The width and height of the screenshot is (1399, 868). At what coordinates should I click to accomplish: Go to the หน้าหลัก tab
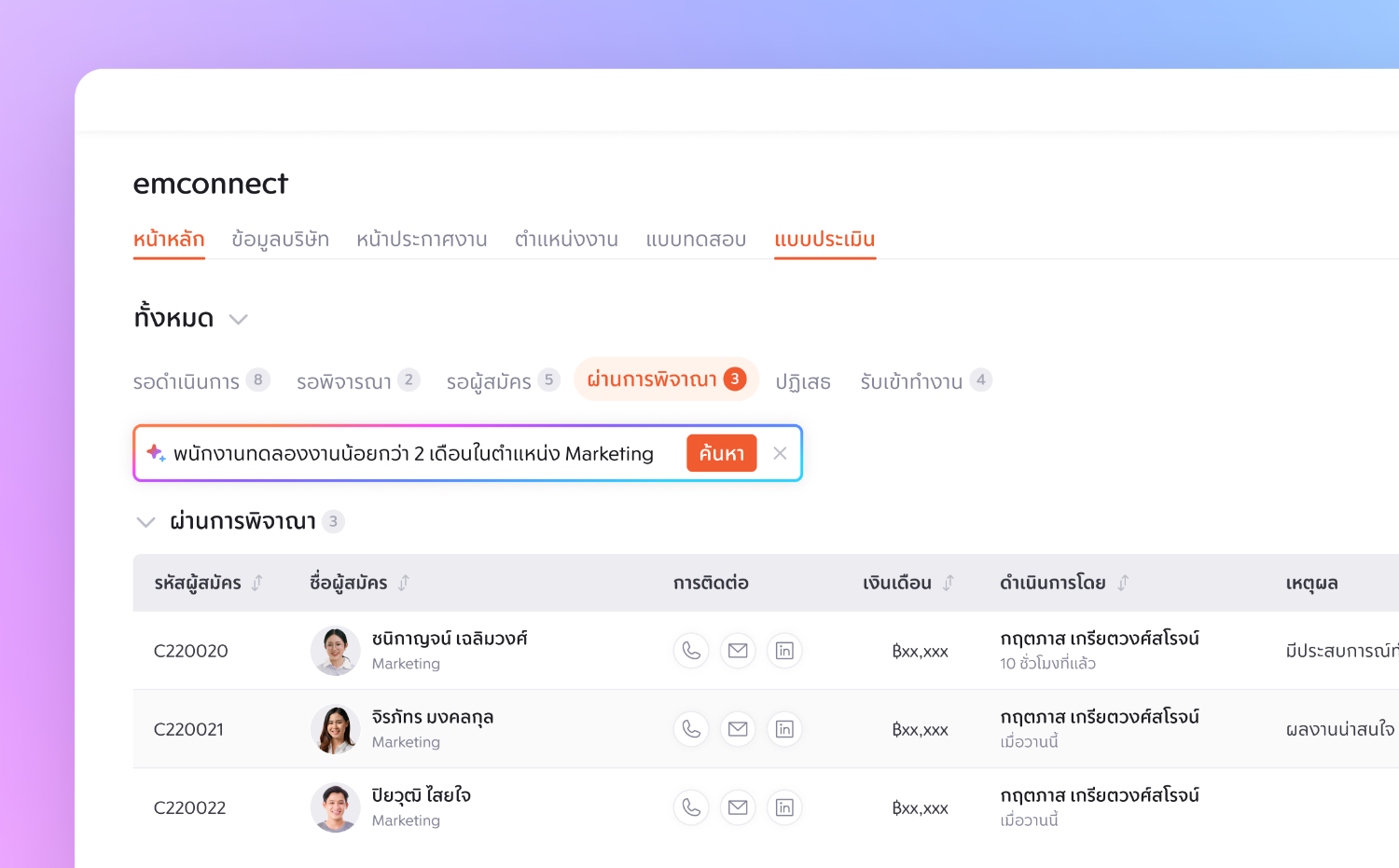[169, 240]
